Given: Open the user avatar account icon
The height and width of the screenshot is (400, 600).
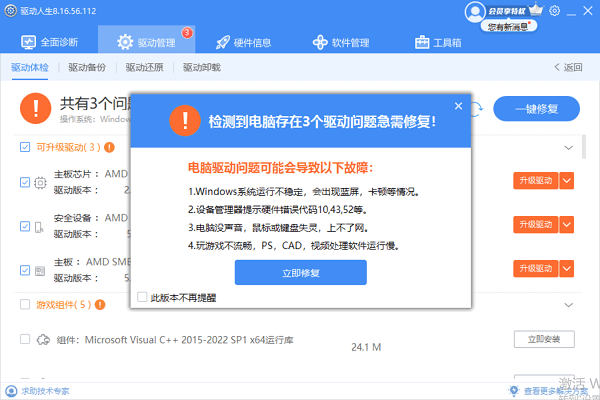Looking at the screenshot, I should (x=475, y=11).
